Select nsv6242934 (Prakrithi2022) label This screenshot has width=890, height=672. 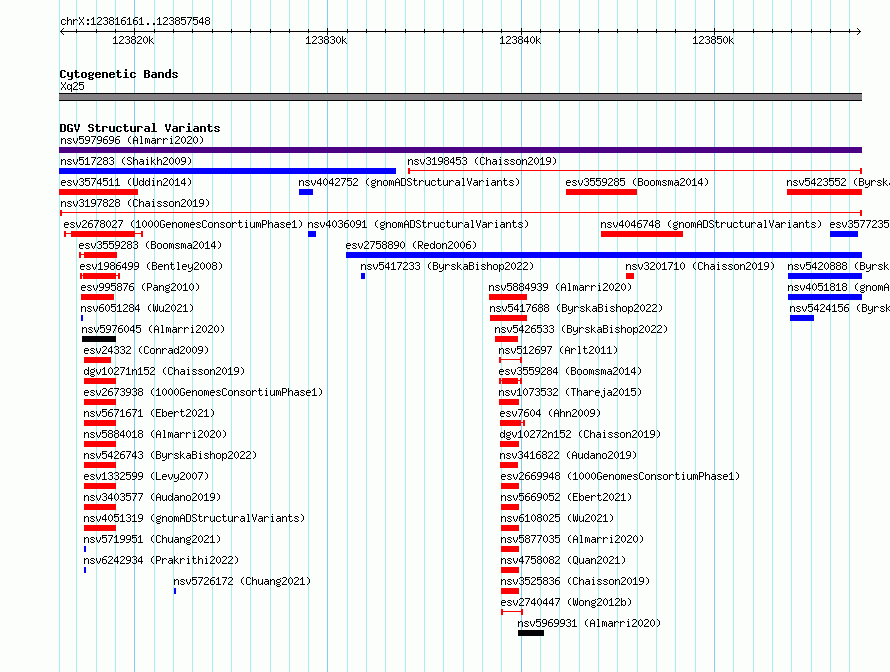point(161,560)
